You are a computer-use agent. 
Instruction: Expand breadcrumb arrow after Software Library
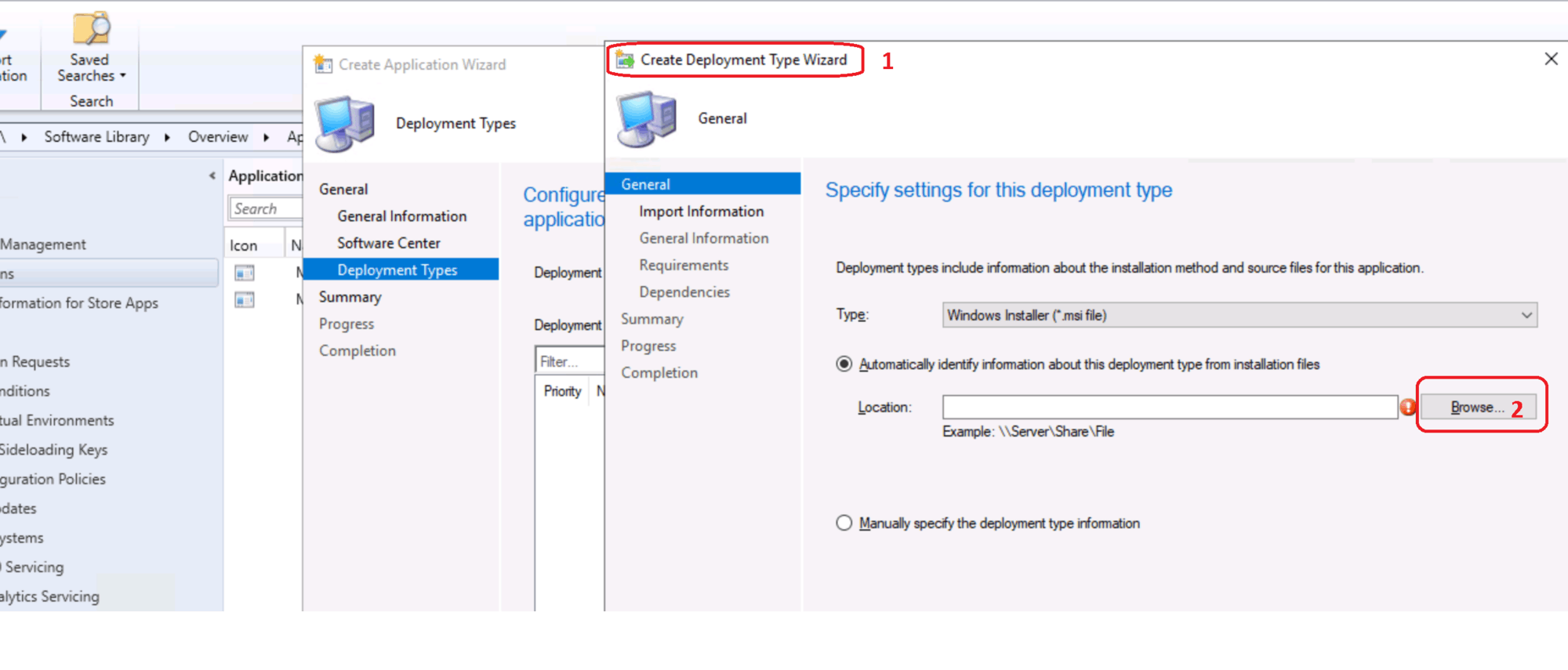click(x=167, y=137)
